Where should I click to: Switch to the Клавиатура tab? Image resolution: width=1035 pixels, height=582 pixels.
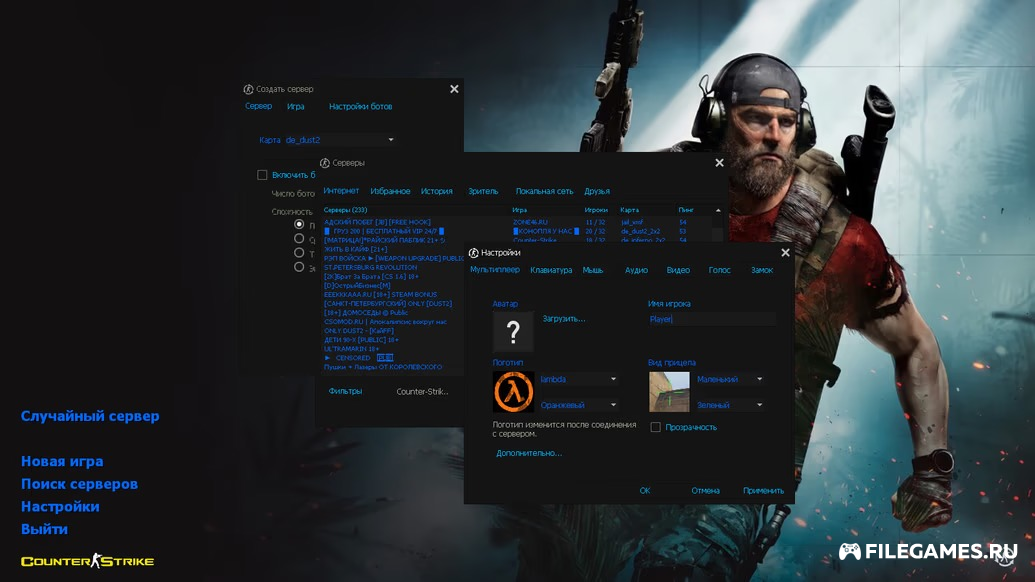click(551, 270)
